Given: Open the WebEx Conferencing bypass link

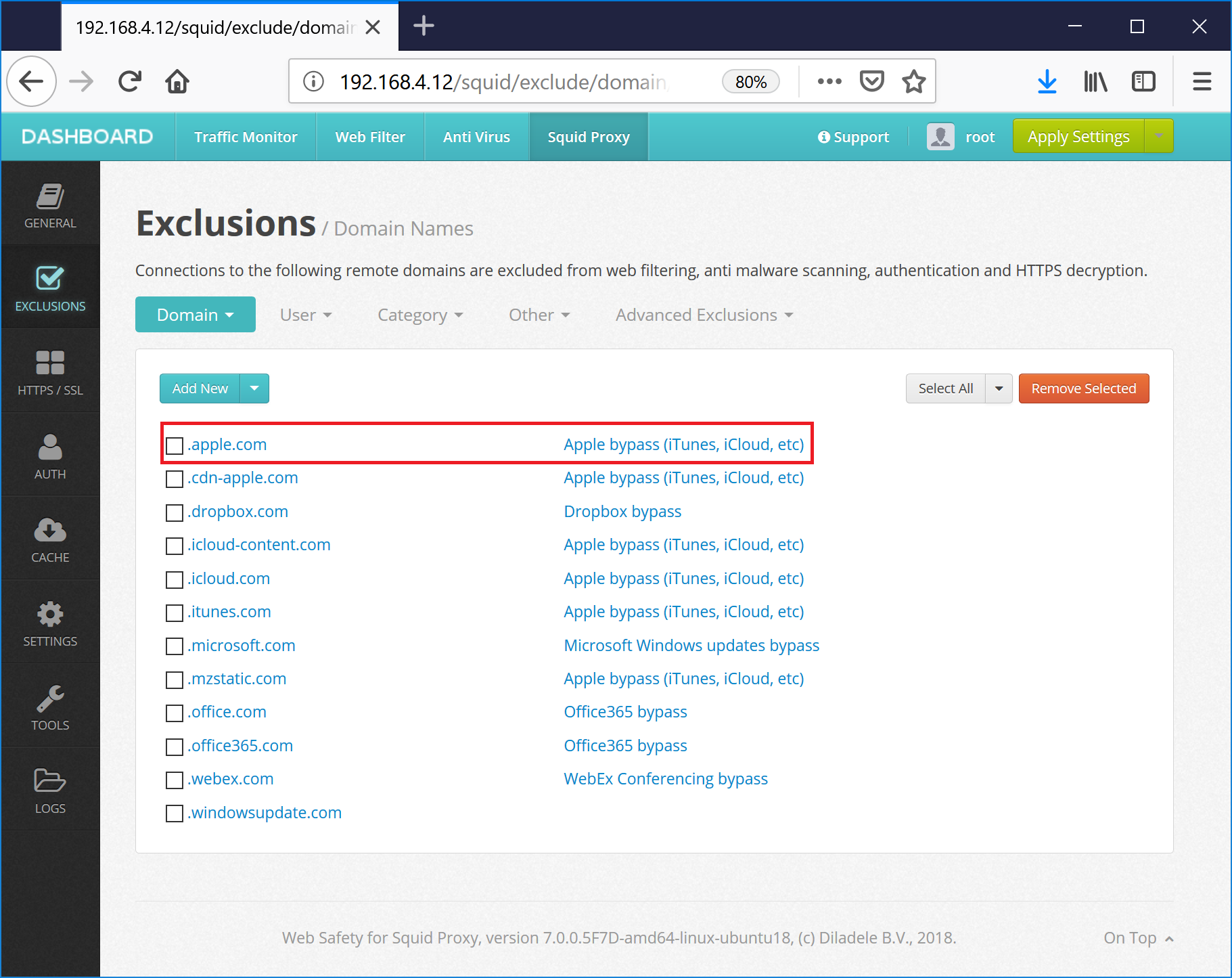Looking at the screenshot, I should click(x=666, y=779).
